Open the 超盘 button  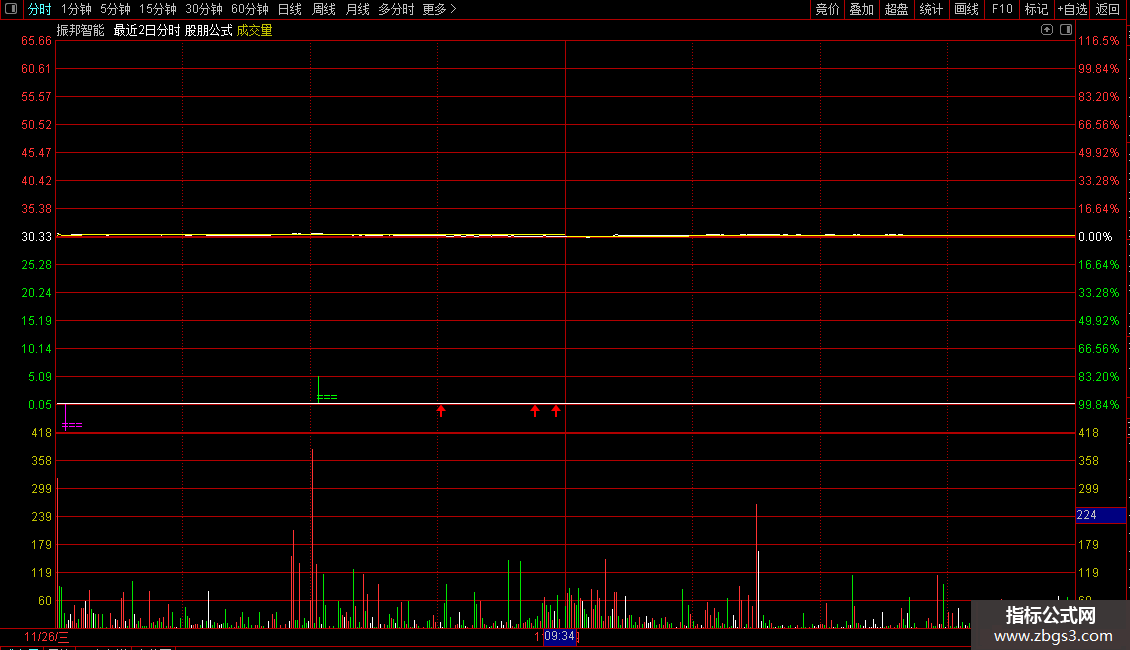pyautogui.click(x=896, y=9)
